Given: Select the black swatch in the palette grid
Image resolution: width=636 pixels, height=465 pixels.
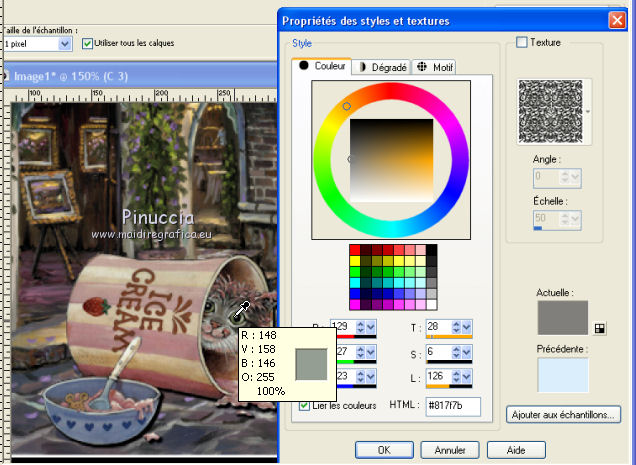Looking at the screenshot, I should pos(432,250).
